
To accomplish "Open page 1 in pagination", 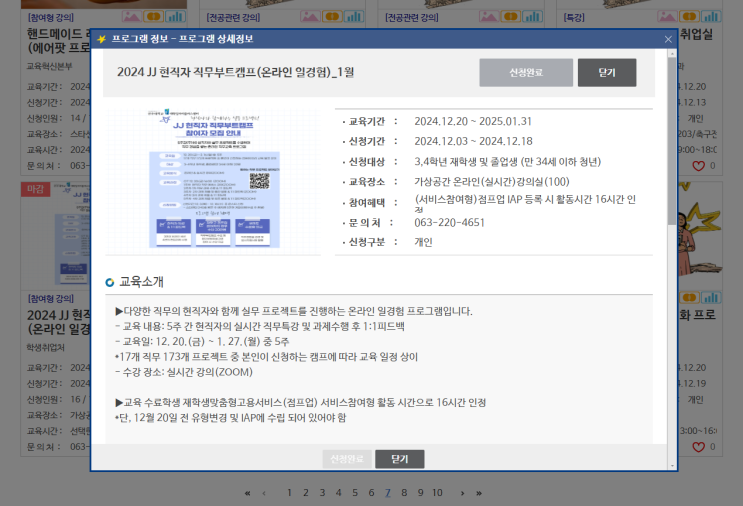I will [x=290, y=493].
